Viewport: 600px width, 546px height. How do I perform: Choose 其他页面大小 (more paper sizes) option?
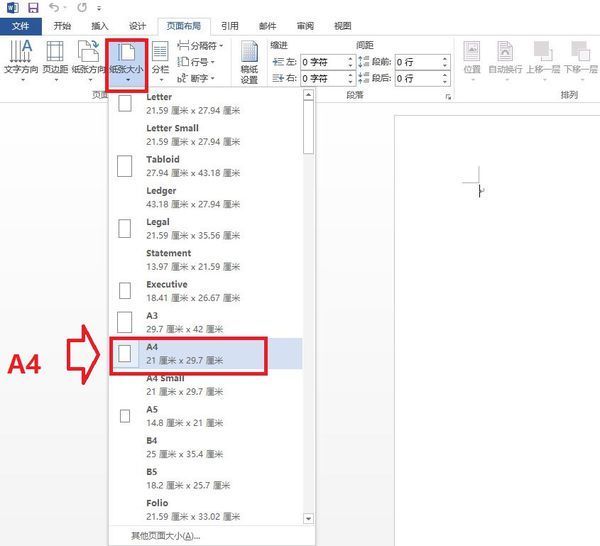(166, 535)
